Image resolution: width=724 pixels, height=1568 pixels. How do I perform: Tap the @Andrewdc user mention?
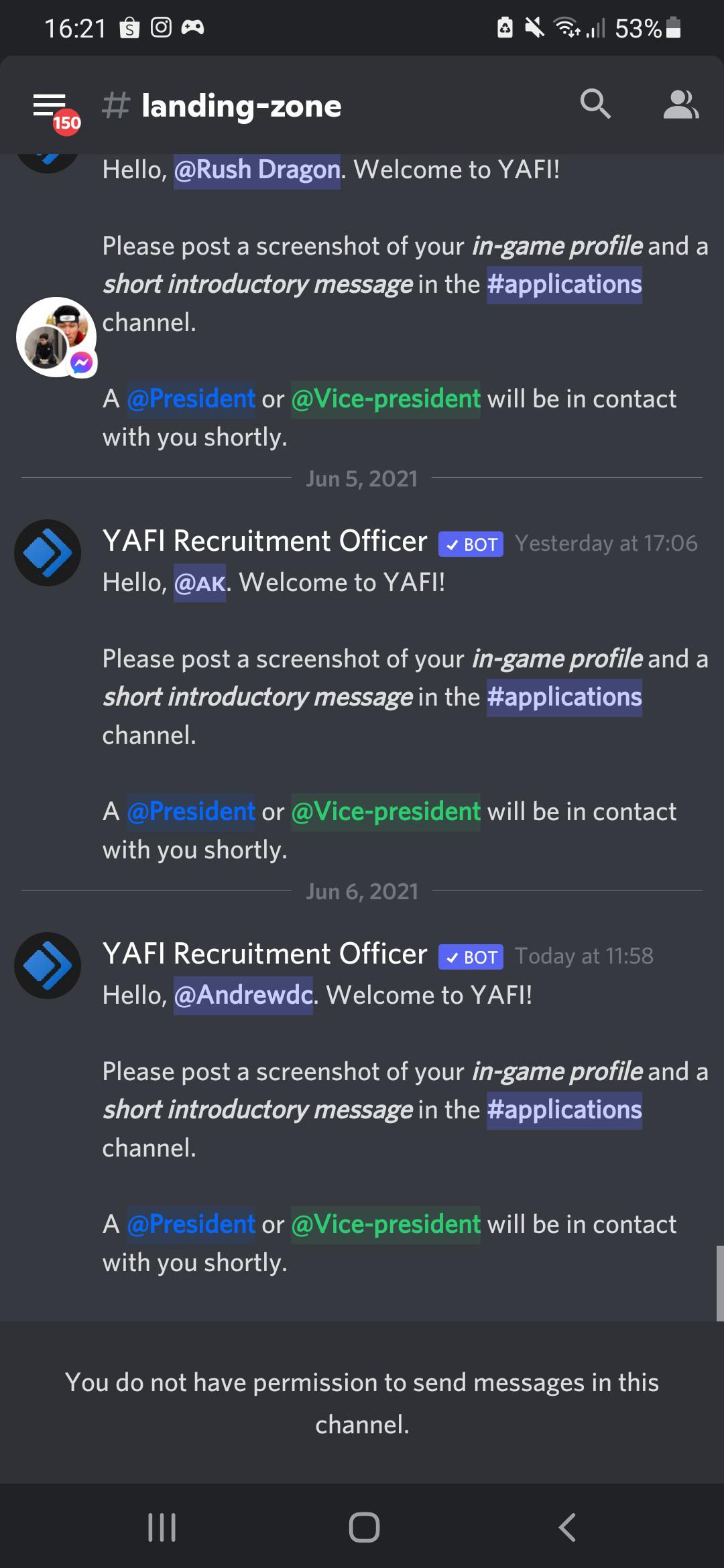point(243,996)
